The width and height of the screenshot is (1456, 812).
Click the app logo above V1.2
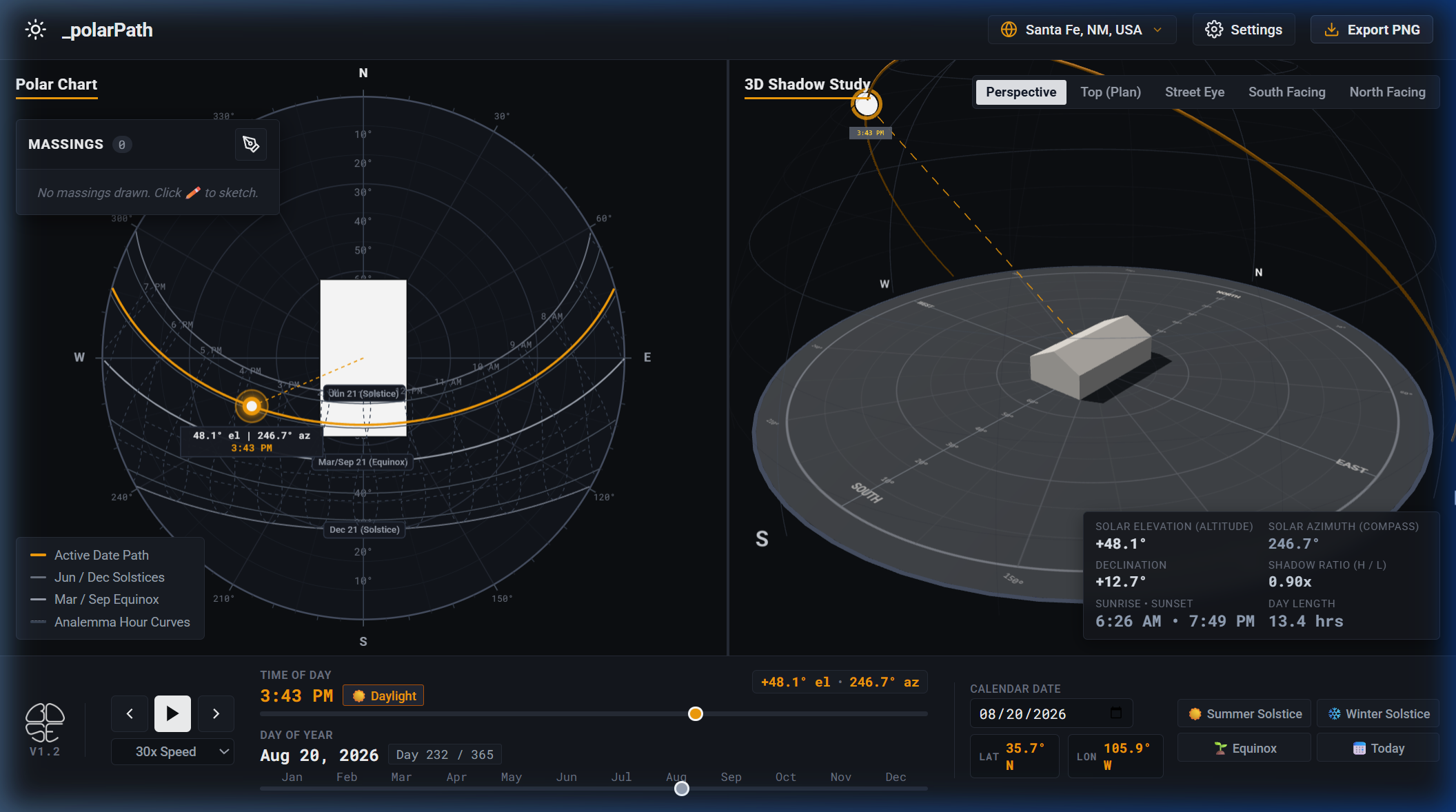45,722
